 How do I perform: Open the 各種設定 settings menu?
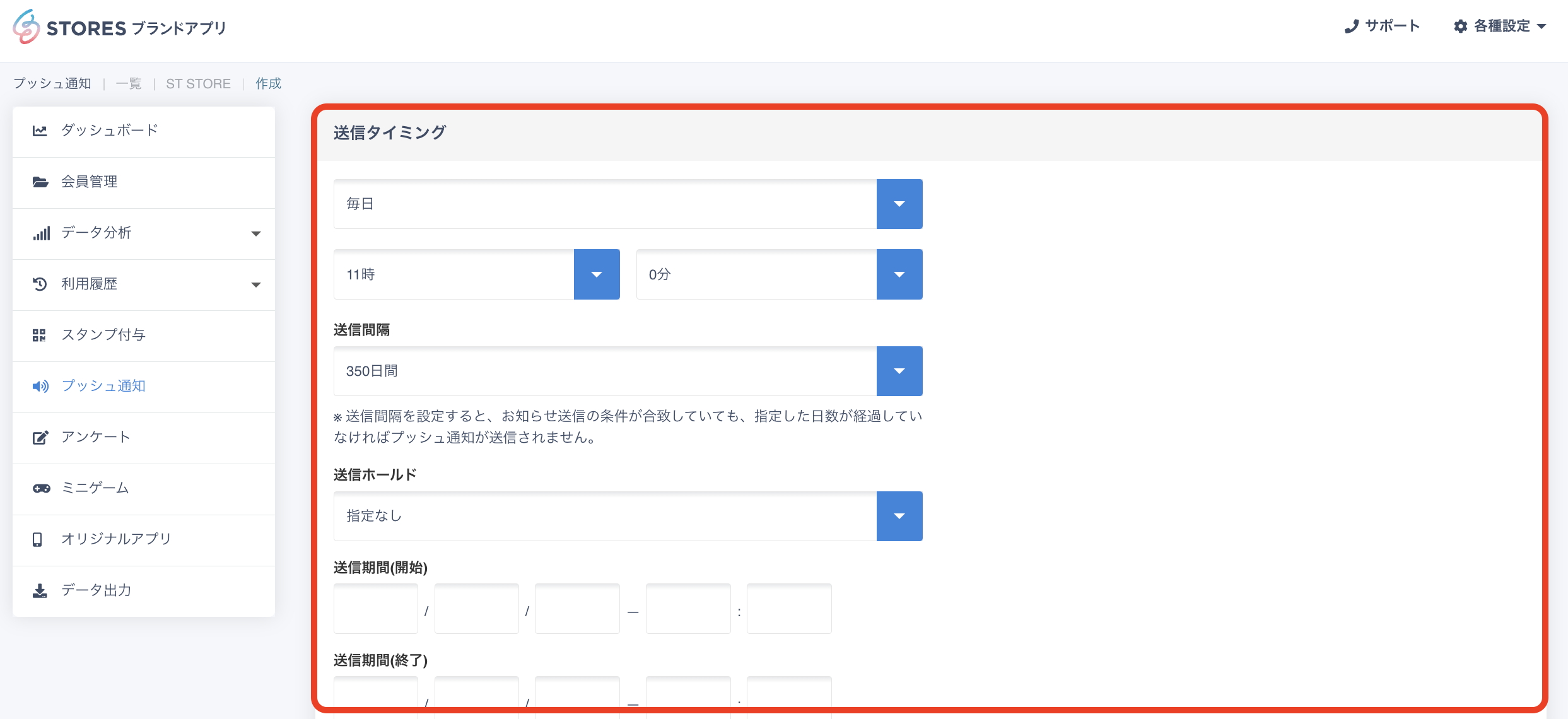coord(1501,26)
